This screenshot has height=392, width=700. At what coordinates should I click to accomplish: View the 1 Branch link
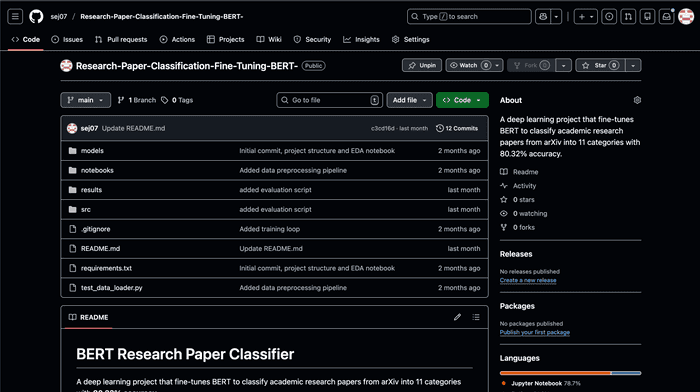(137, 100)
